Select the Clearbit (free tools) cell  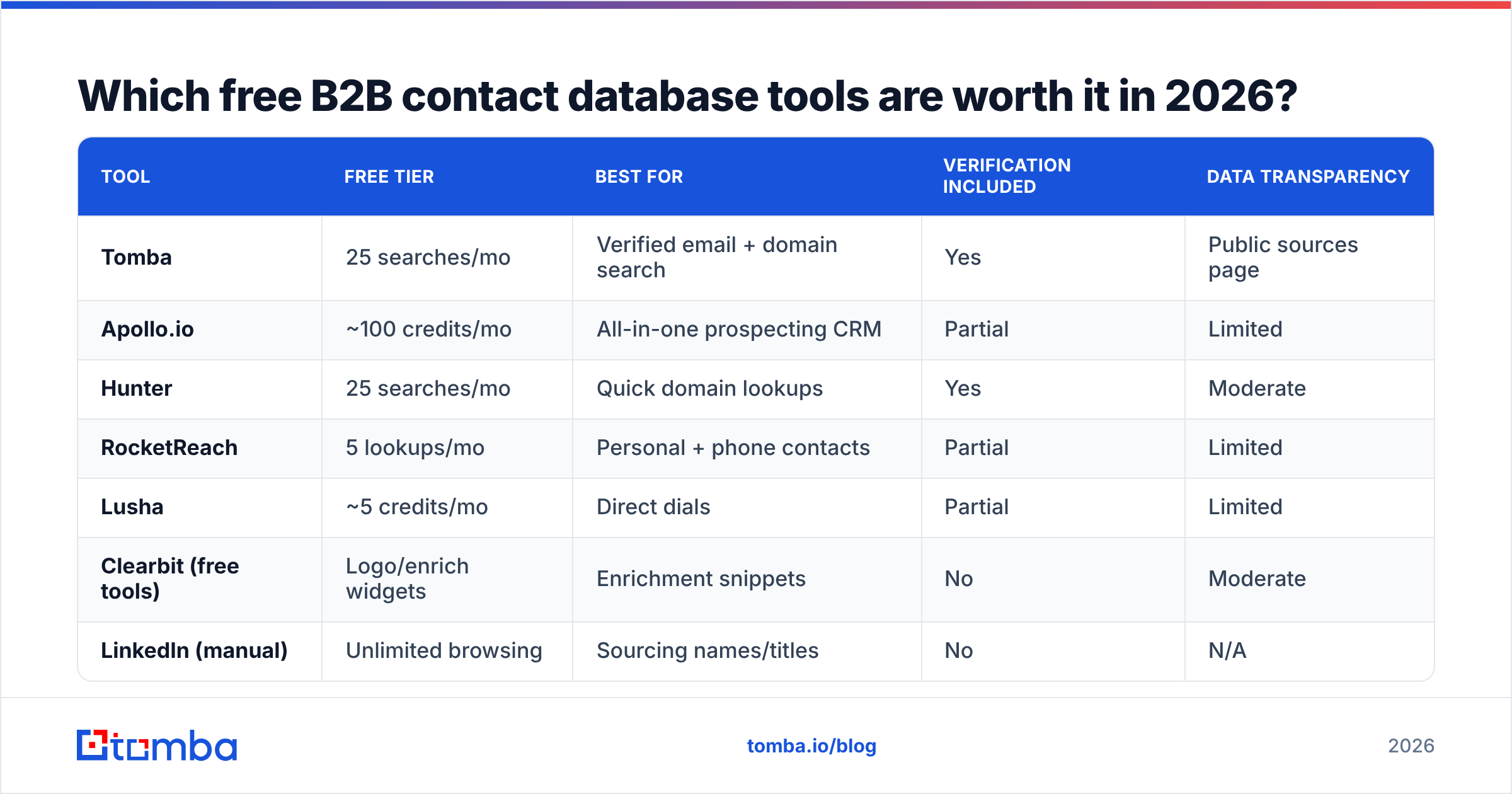tap(200, 579)
